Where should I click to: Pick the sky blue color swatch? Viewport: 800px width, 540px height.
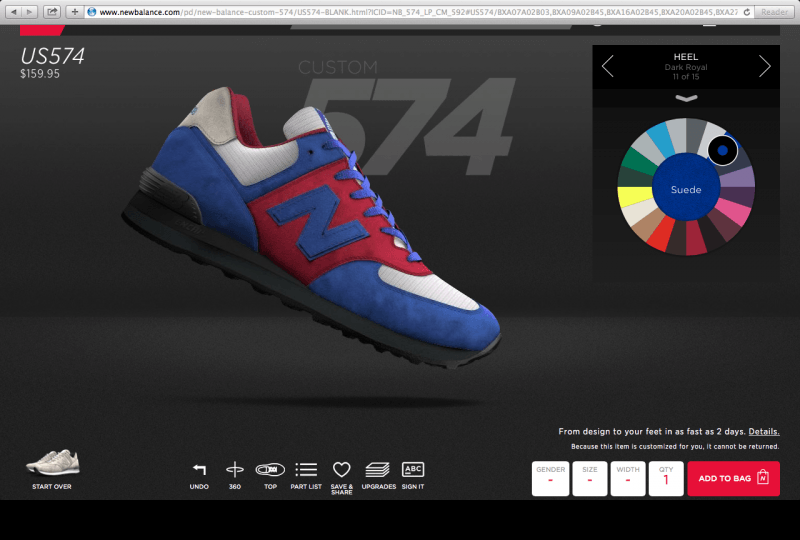pos(662,139)
